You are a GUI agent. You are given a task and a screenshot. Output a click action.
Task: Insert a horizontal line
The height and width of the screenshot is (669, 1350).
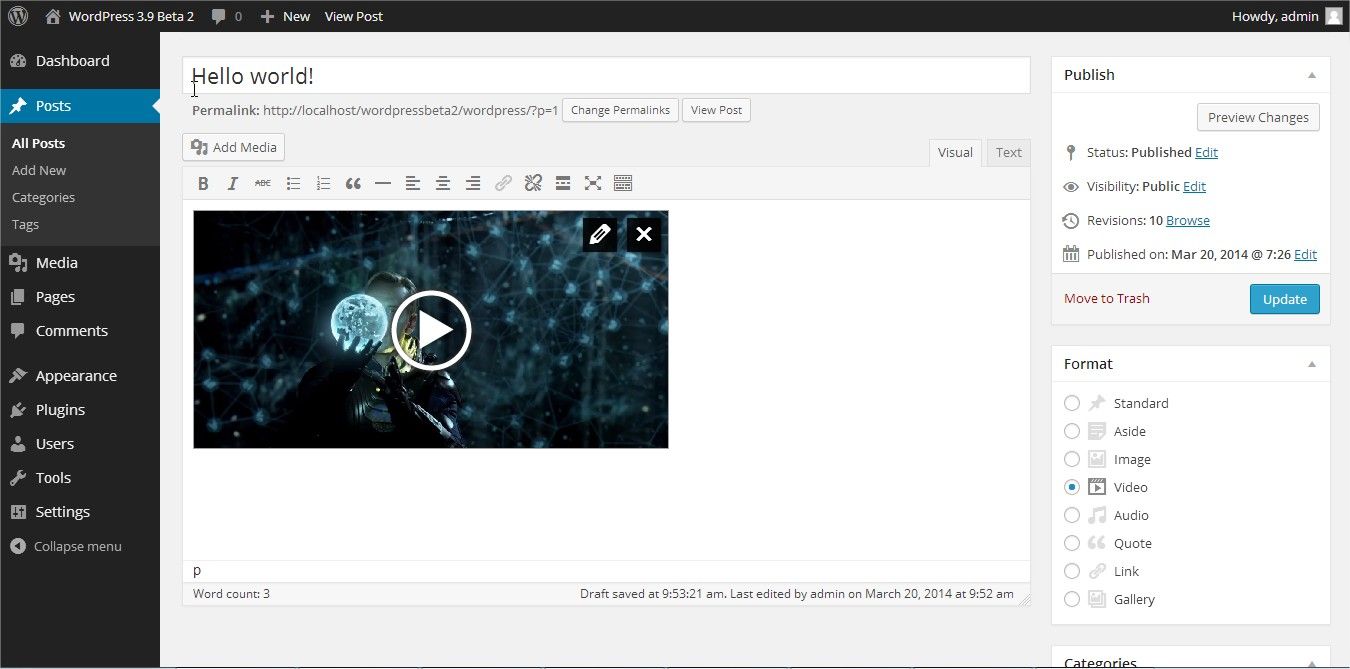pyautogui.click(x=383, y=183)
